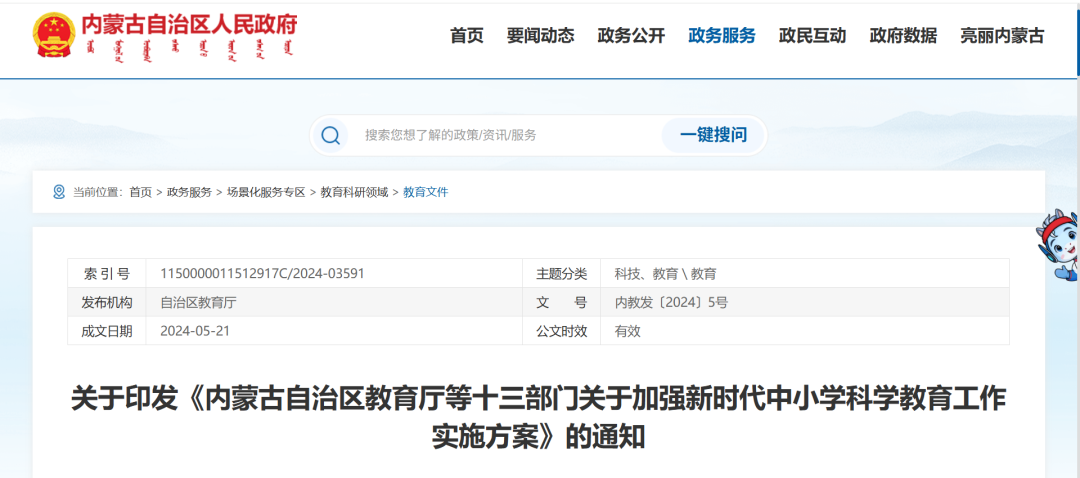Click the 公文时效 label cell

click(561, 331)
